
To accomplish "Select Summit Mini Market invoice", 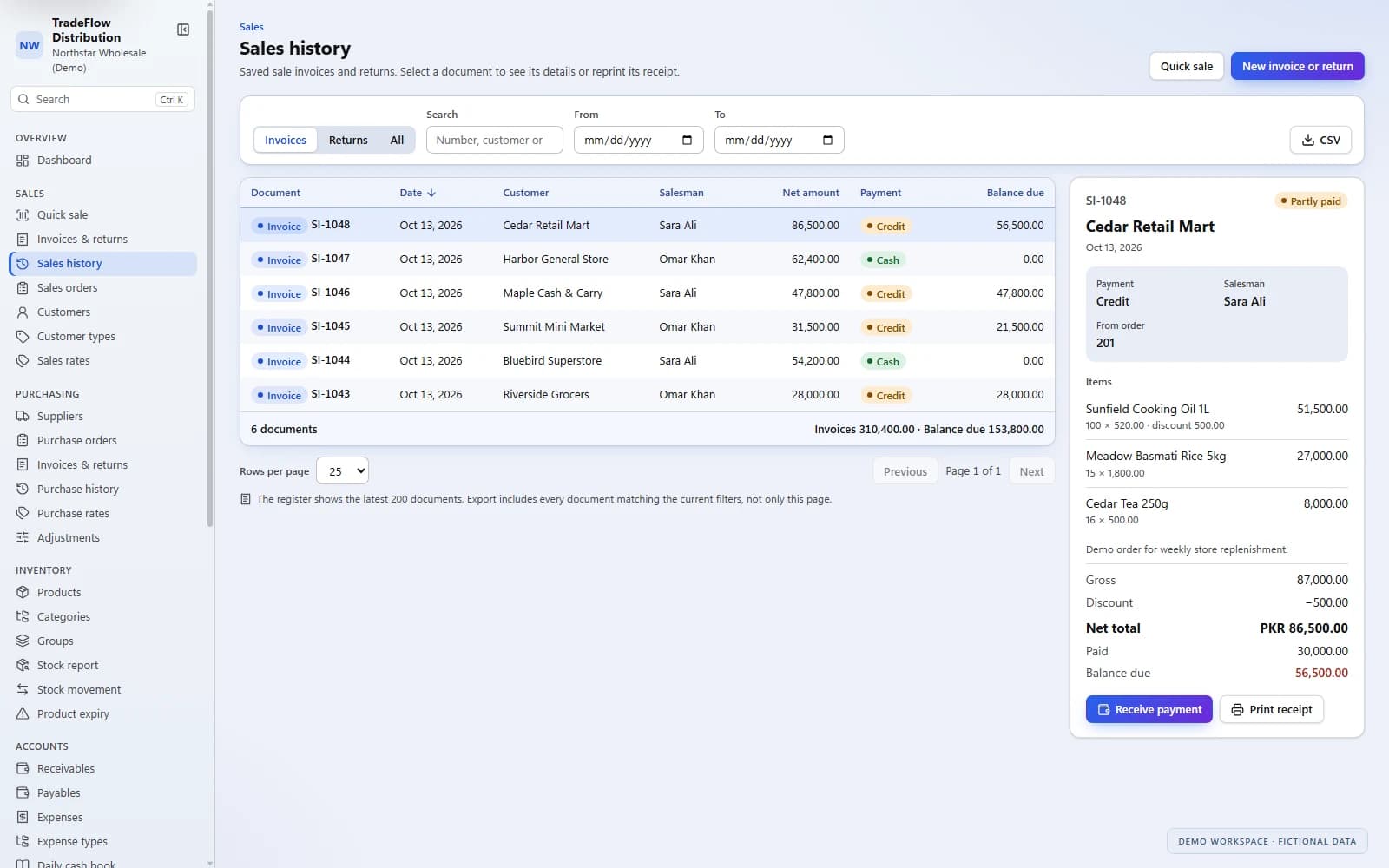I will pyautogui.click(x=648, y=327).
